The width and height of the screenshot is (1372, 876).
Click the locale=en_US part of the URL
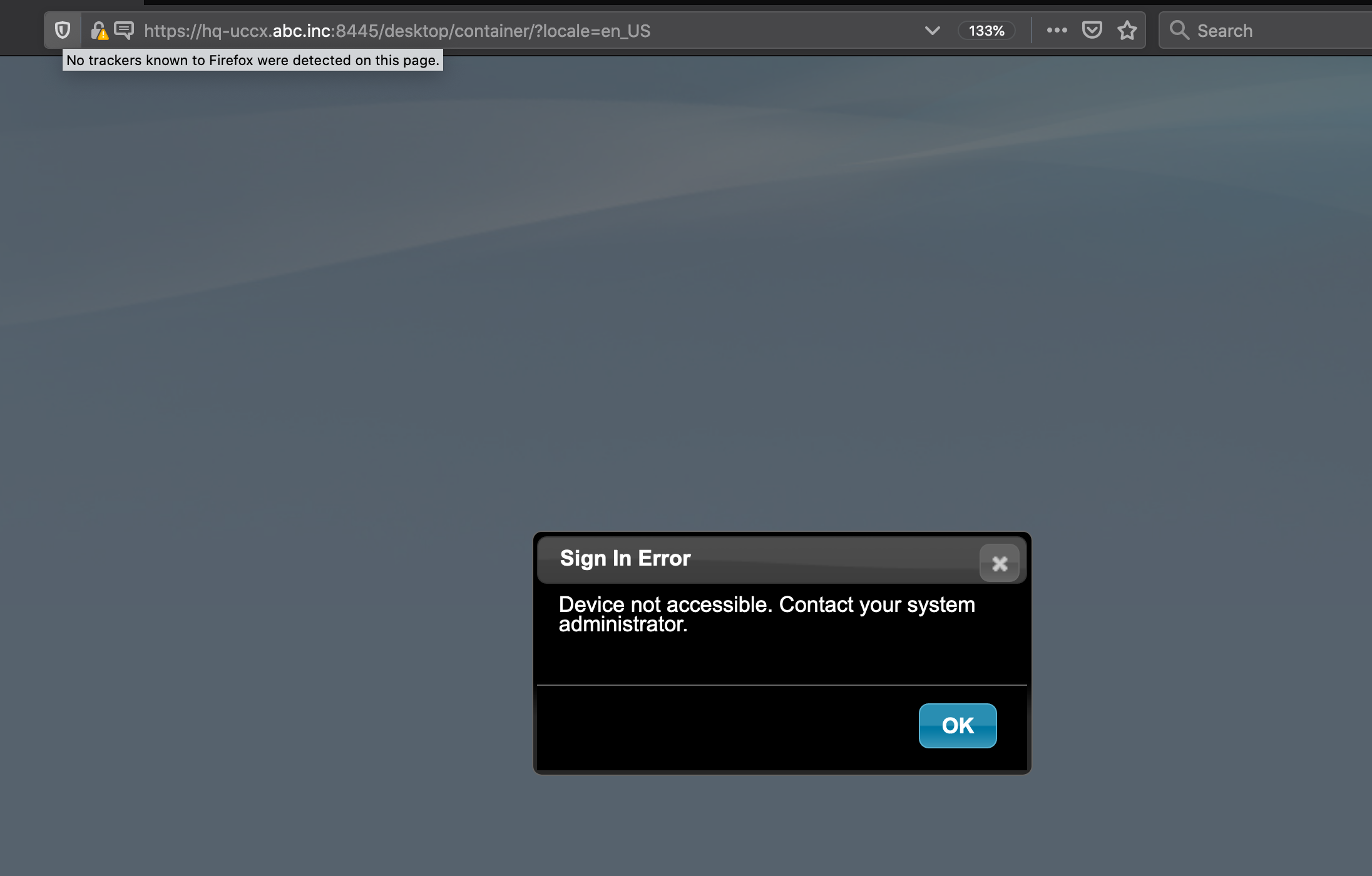596,31
